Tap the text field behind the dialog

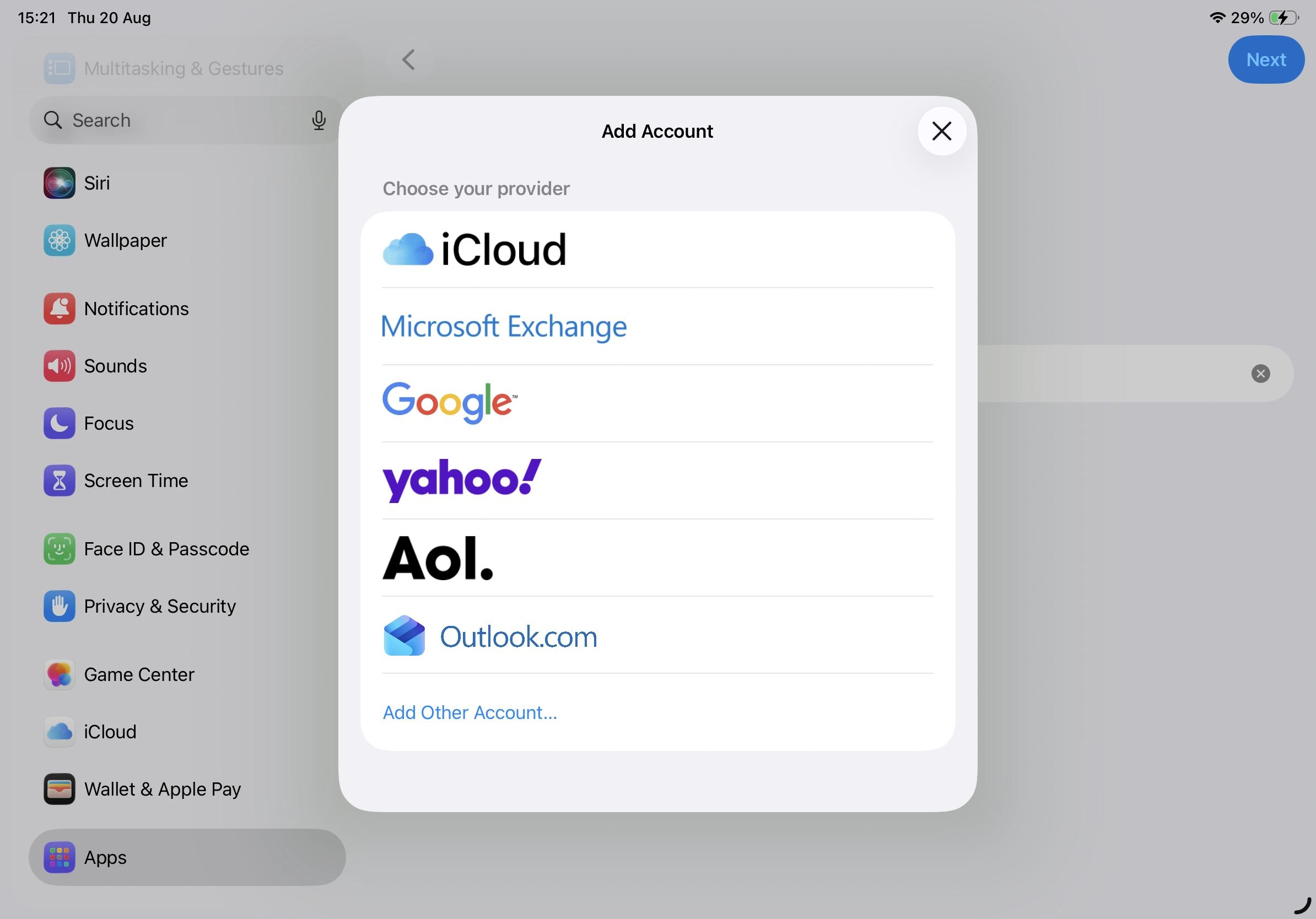pos(1135,374)
